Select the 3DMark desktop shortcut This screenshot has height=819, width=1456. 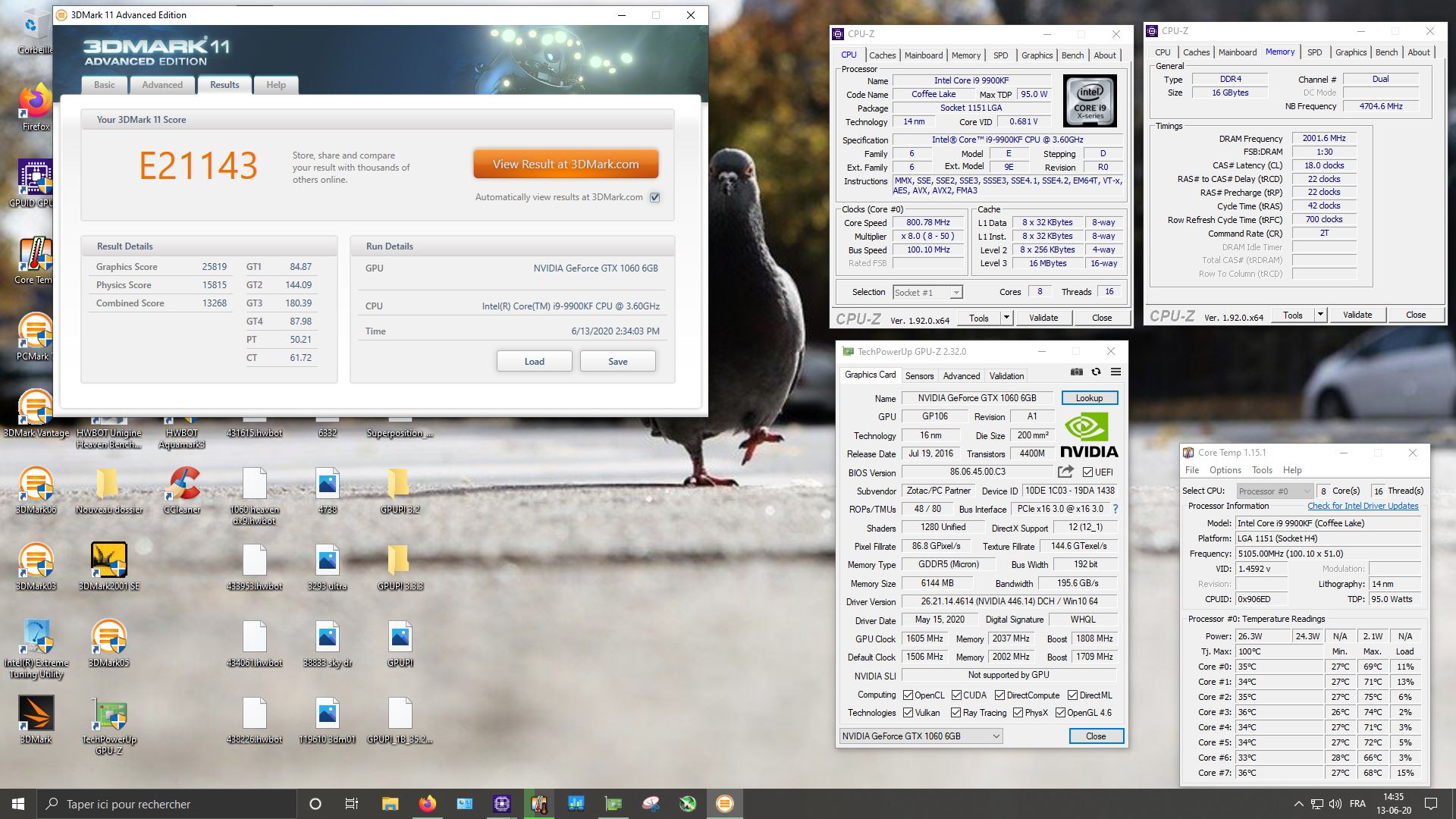[36, 719]
